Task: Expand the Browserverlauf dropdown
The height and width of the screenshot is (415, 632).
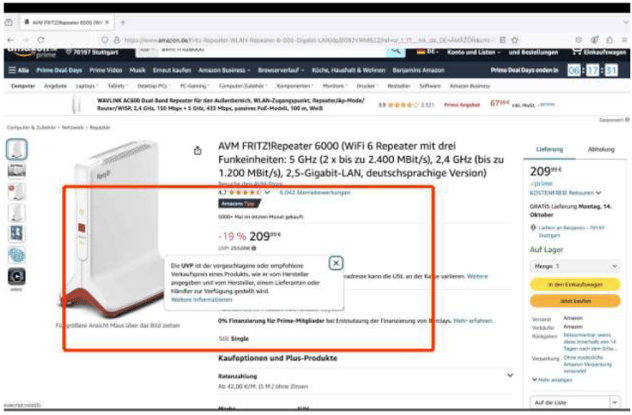Action: pyautogui.click(x=281, y=70)
